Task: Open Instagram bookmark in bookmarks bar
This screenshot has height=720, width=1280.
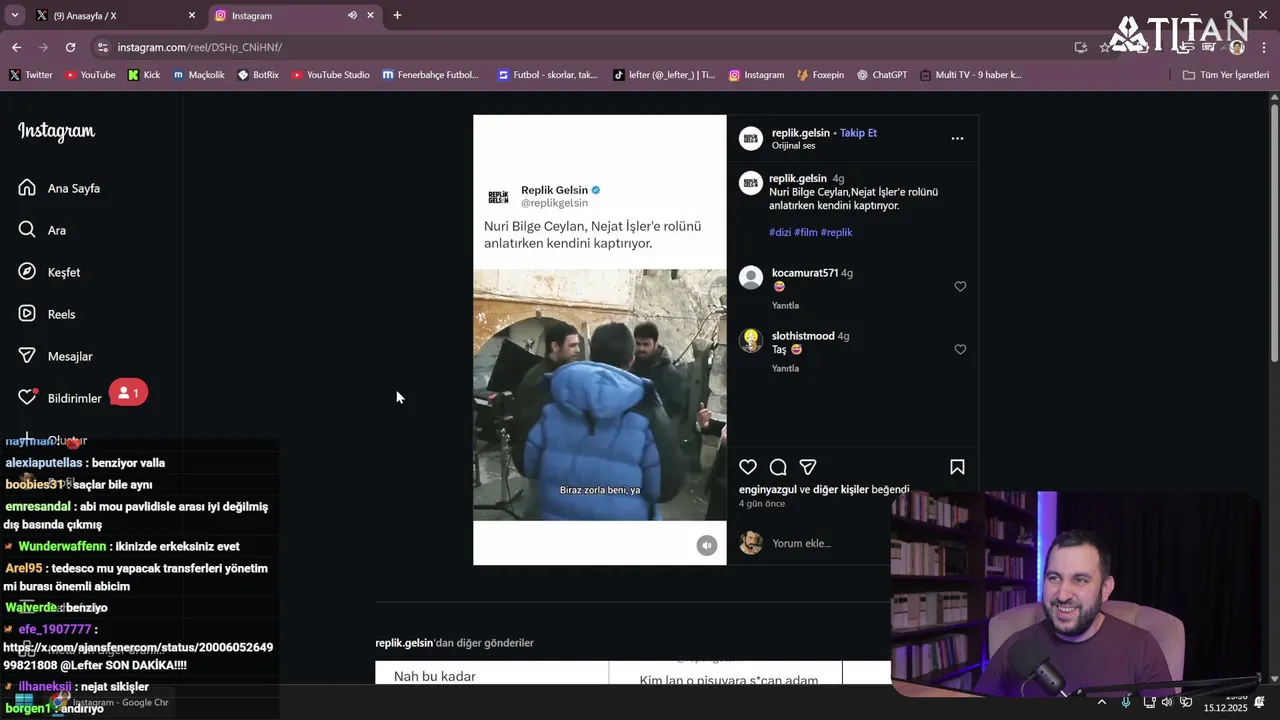Action: coord(756,75)
